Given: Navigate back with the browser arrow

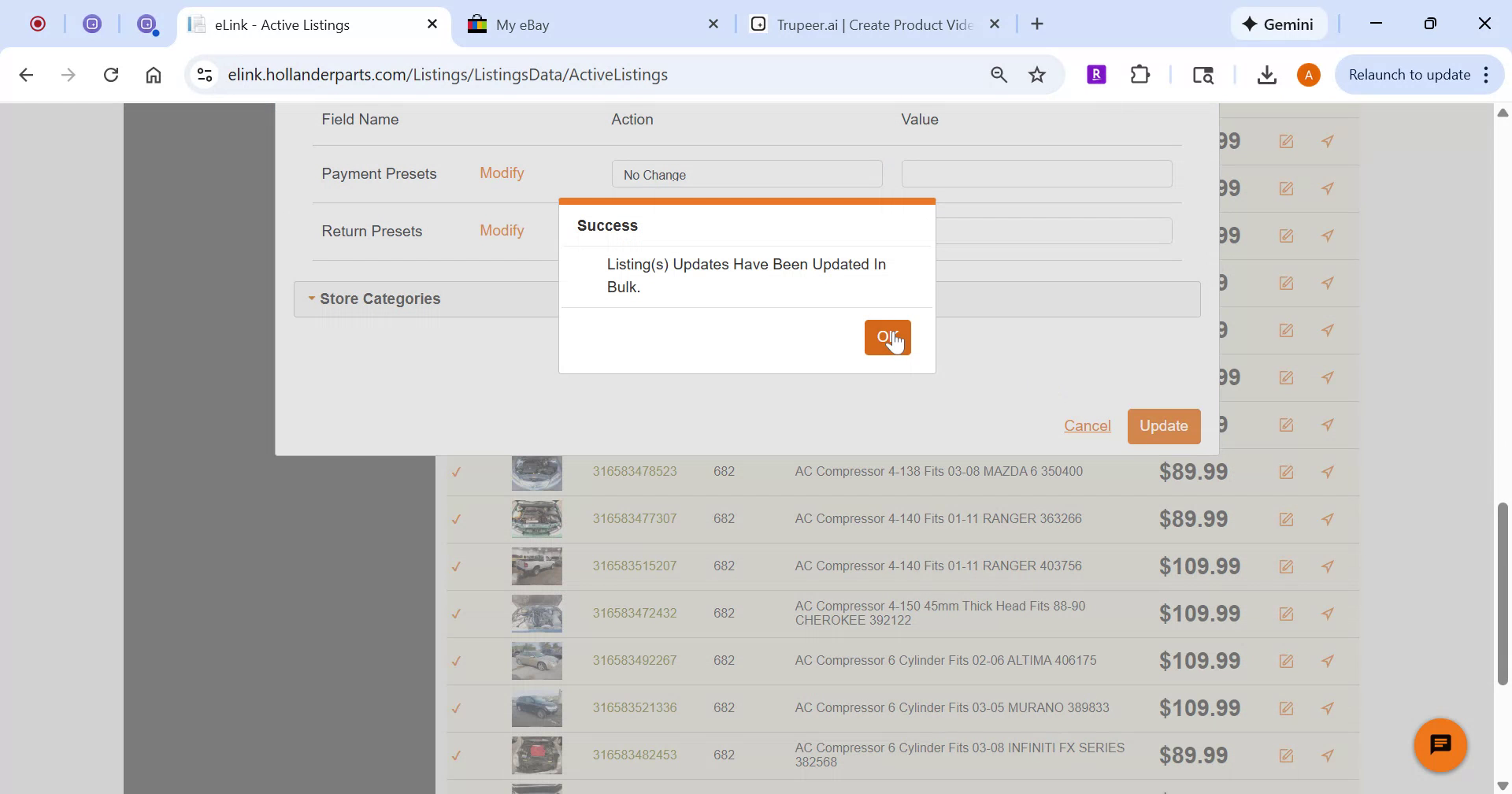Looking at the screenshot, I should [x=27, y=74].
